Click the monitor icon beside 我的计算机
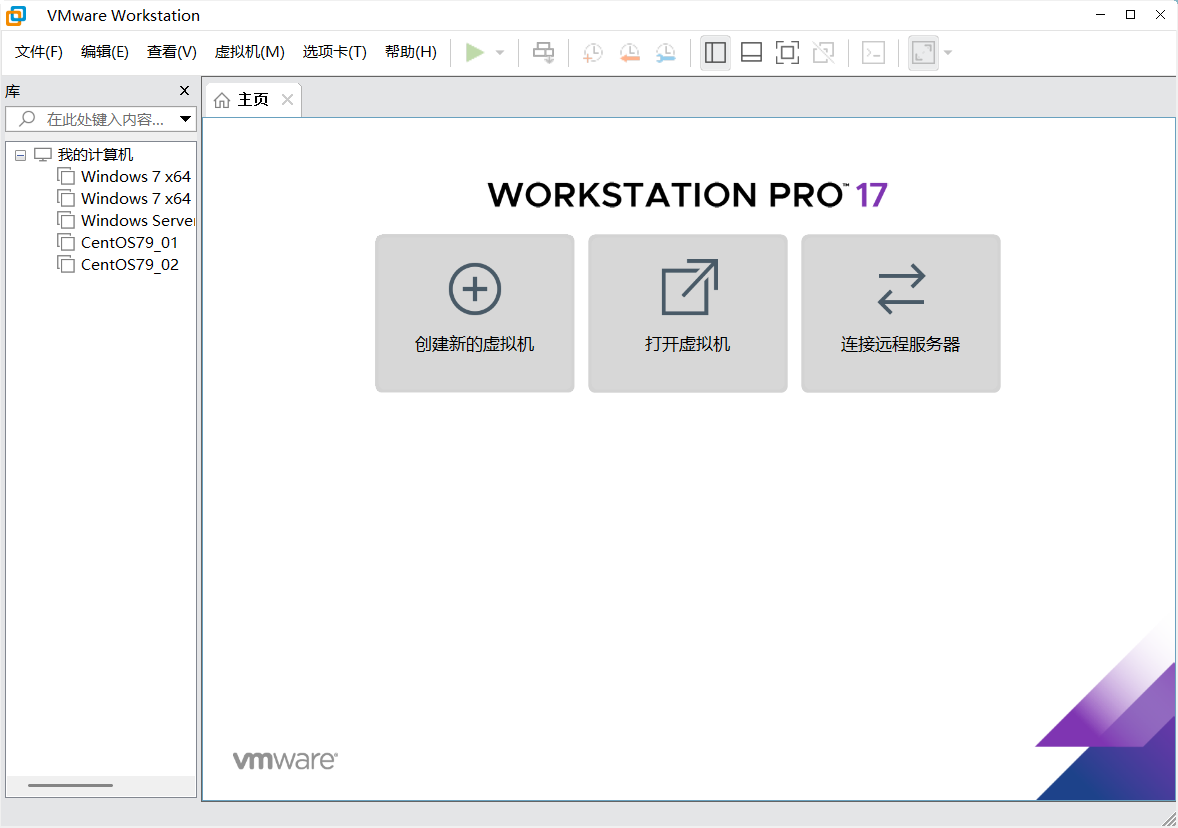 43,155
